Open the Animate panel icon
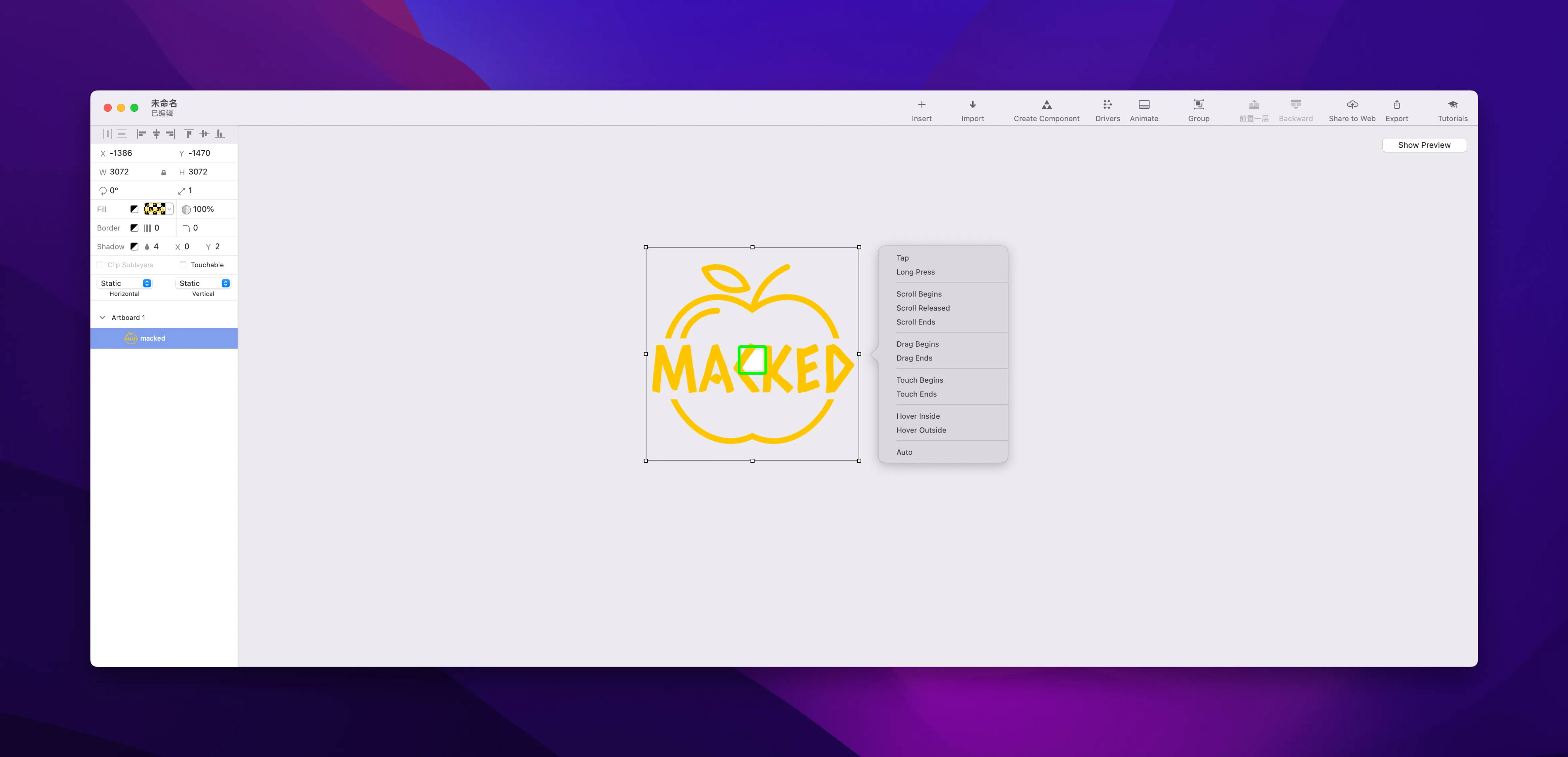The image size is (1568, 757). click(x=1144, y=105)
